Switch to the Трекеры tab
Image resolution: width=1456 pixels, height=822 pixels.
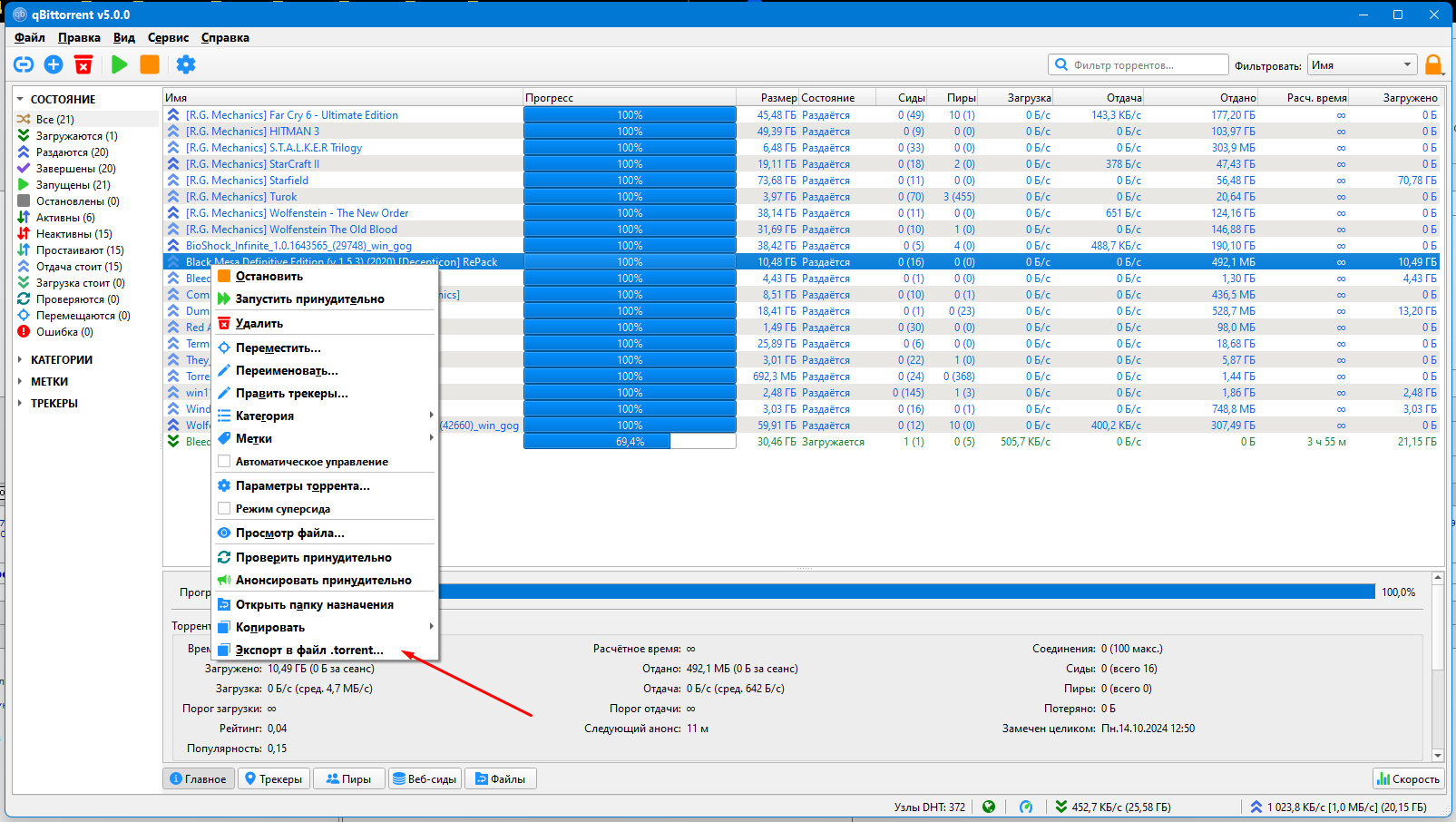274,779
